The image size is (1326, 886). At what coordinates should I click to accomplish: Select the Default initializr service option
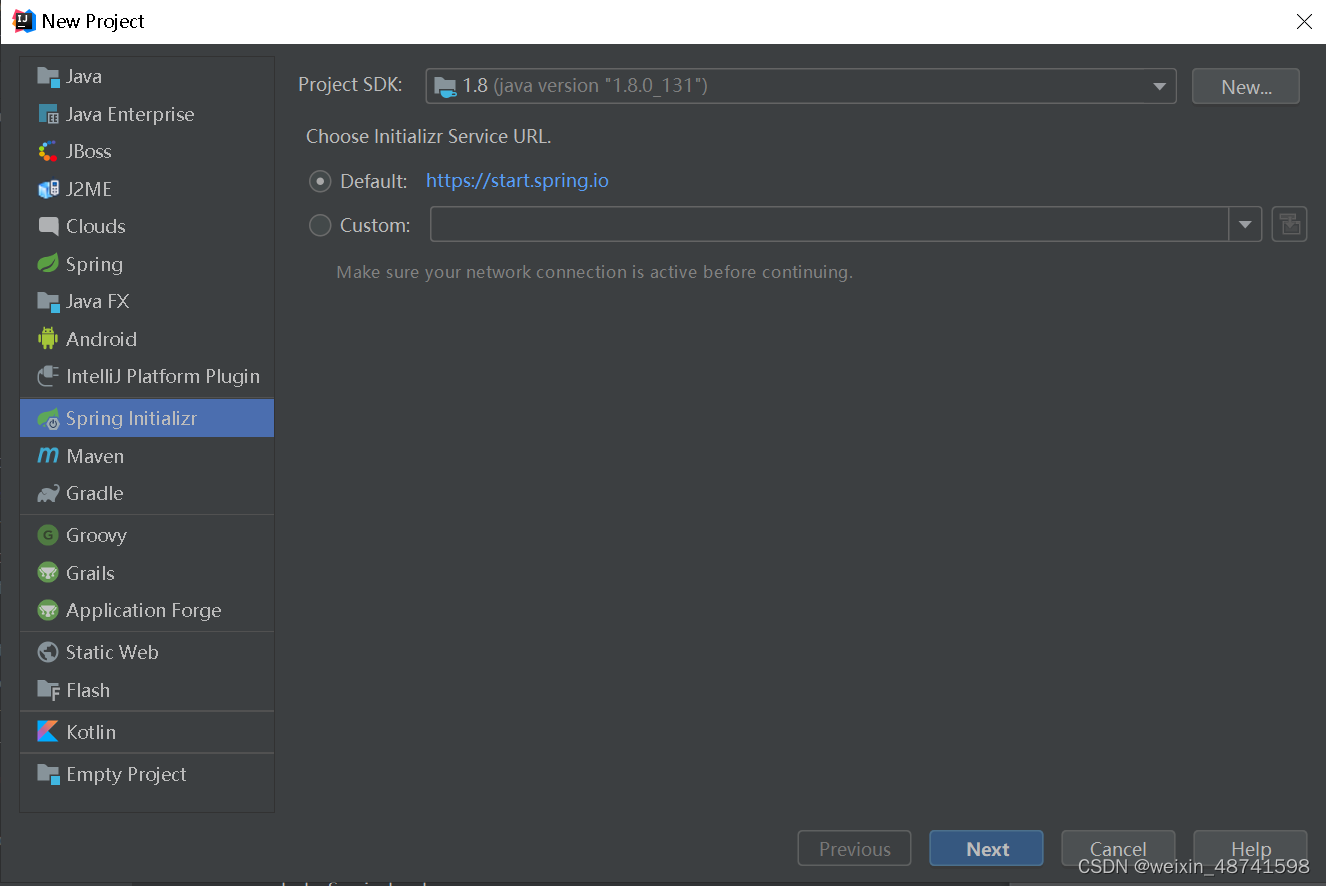tap(320, 181)
